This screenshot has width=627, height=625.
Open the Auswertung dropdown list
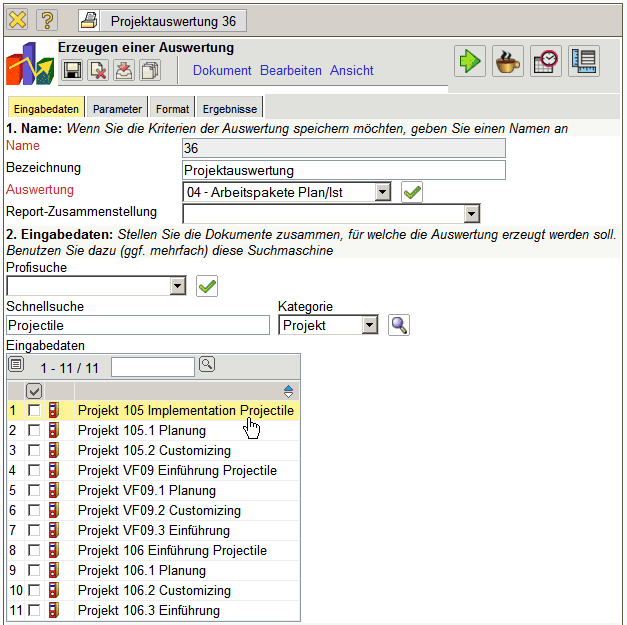point(382,192)
